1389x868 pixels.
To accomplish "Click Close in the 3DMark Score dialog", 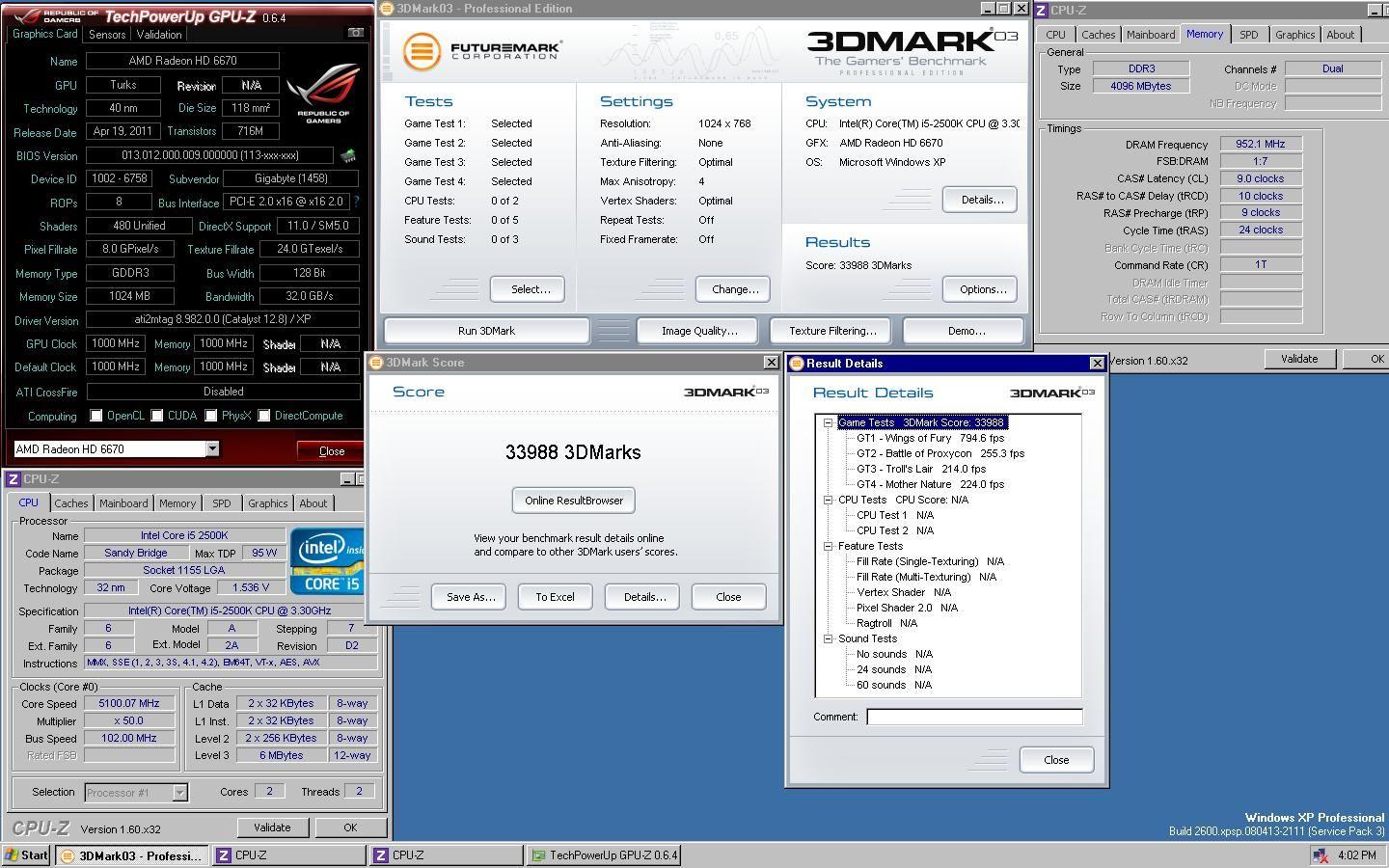I will tap(728, 597).
